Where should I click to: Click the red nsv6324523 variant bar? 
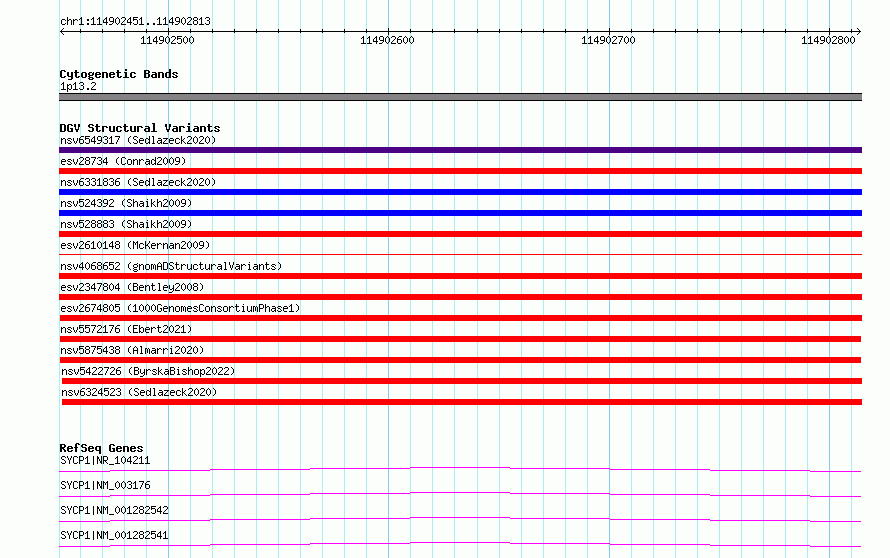pos(461,402)
